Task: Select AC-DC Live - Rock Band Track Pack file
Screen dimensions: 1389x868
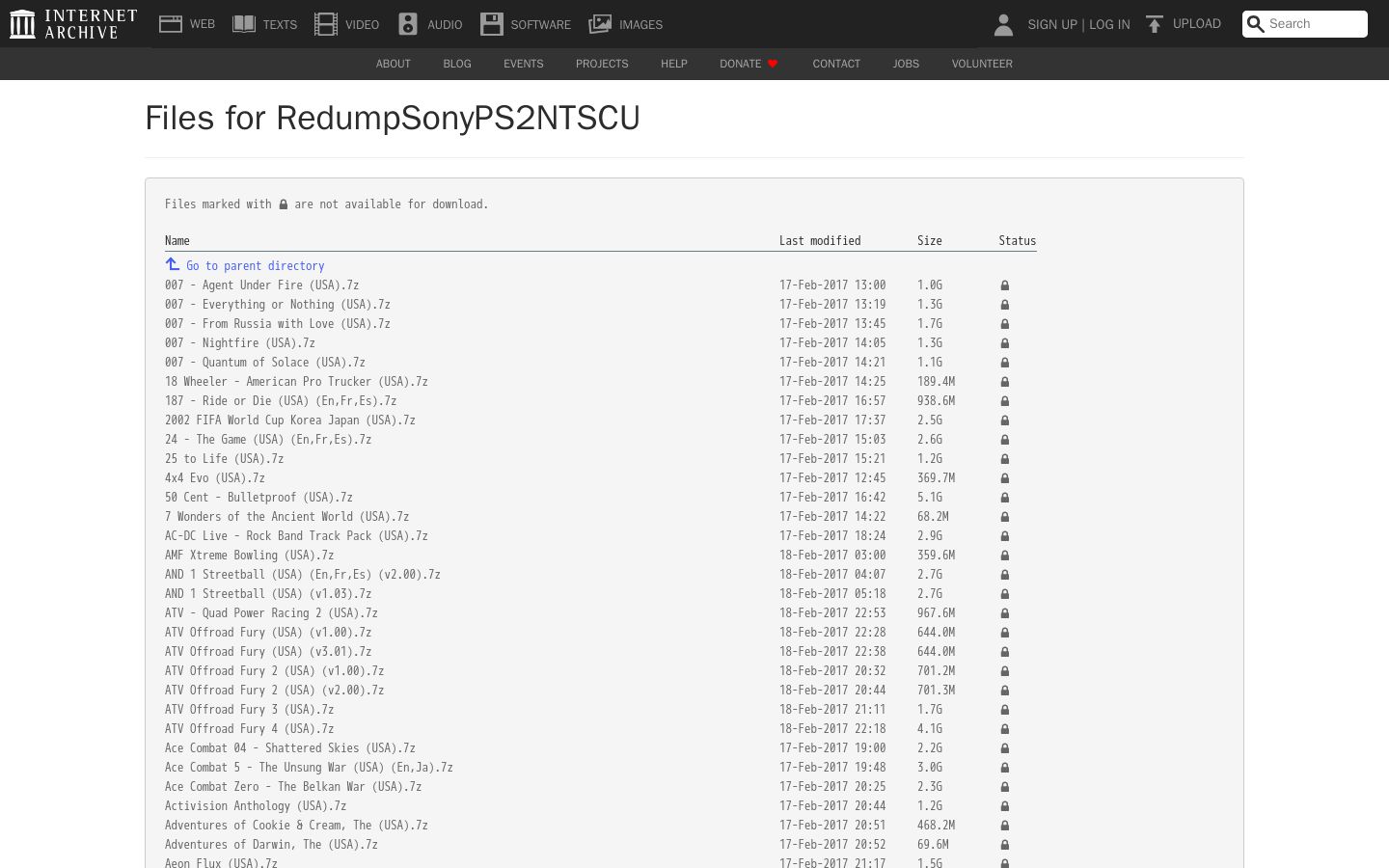Action: (296, 536)
